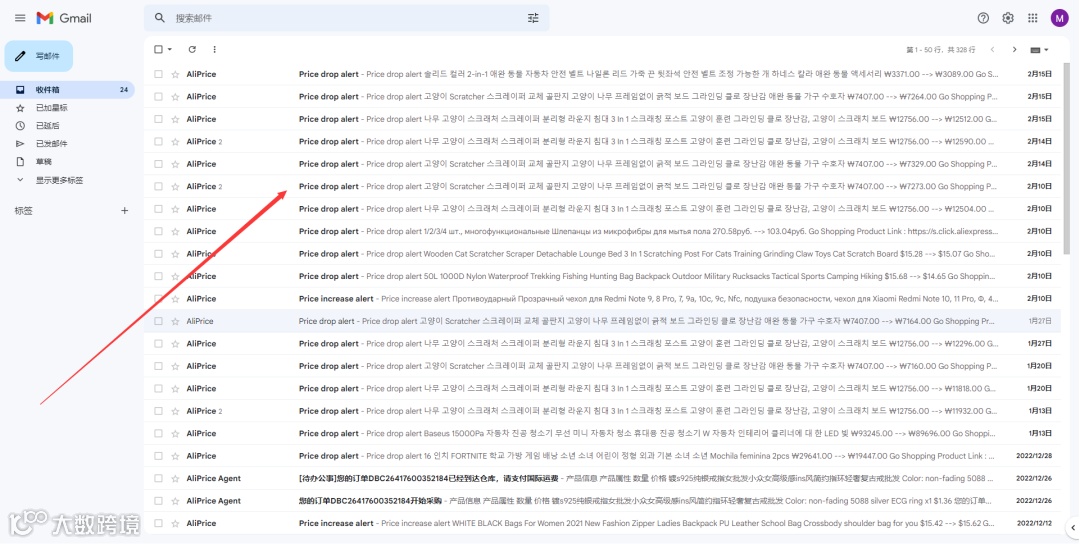The height and width of the screenshot is (544, 1080).
Task: Open search filter options icon
Action: click(533, 18)
